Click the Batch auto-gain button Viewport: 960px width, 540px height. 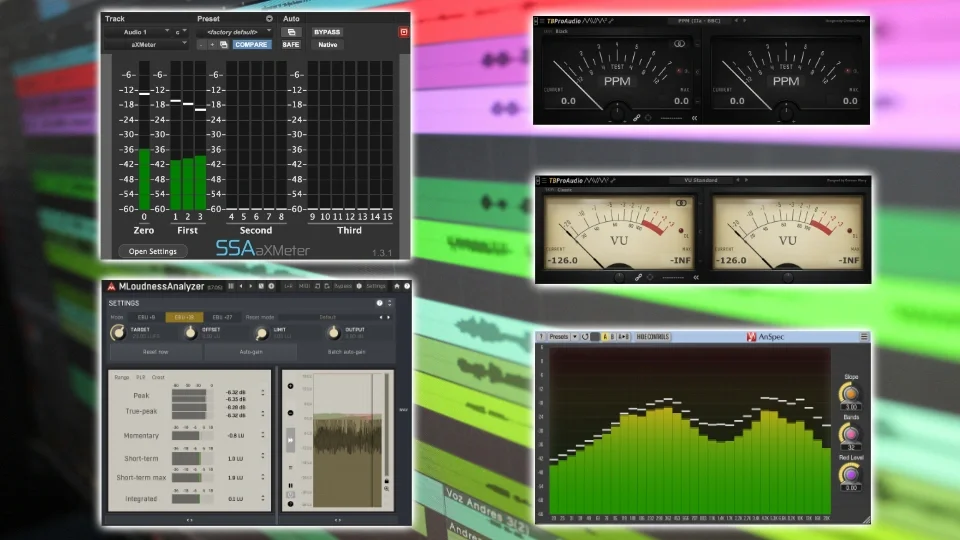pos(347,352)
